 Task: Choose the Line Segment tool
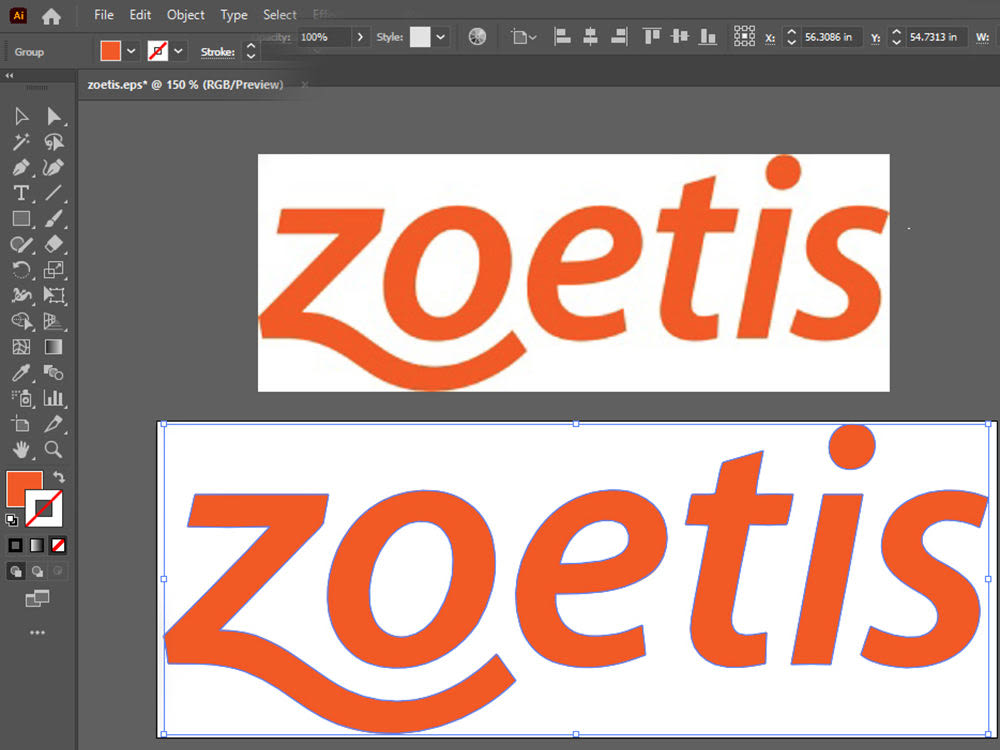[54, 193]
